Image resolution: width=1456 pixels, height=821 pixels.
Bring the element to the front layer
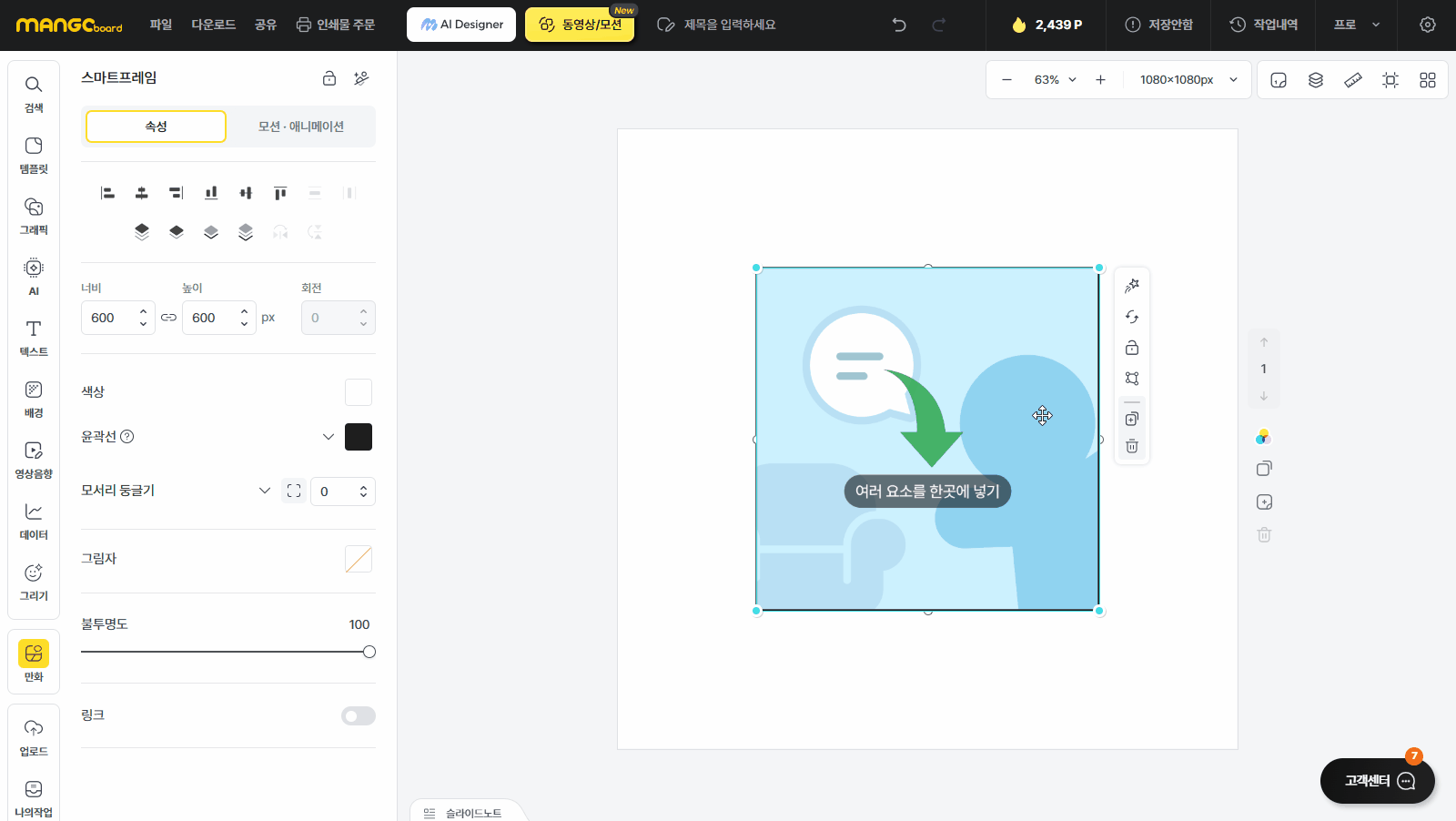(x=142, y=232)
